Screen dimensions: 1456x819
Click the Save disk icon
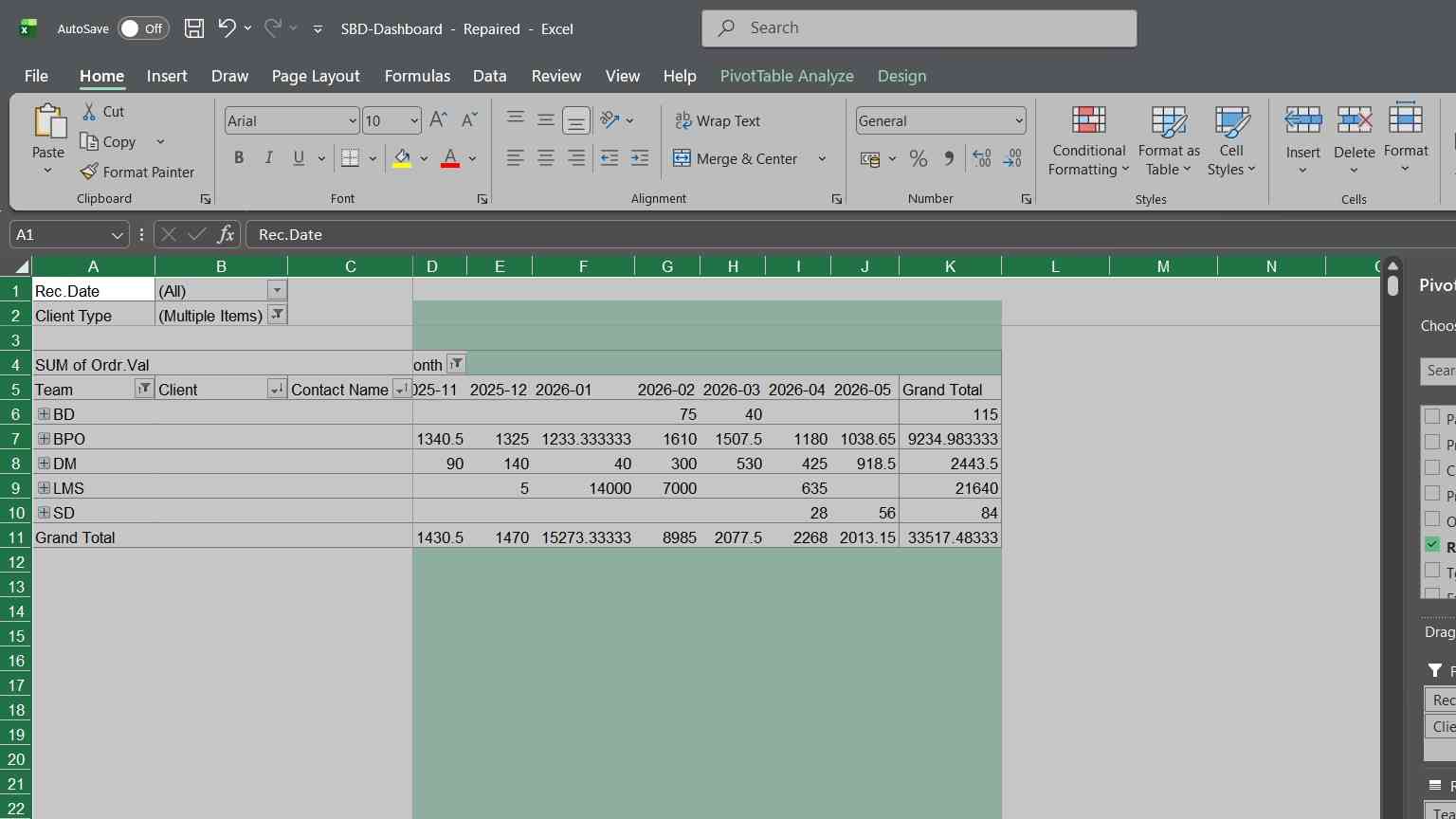[x=194, y=28]
